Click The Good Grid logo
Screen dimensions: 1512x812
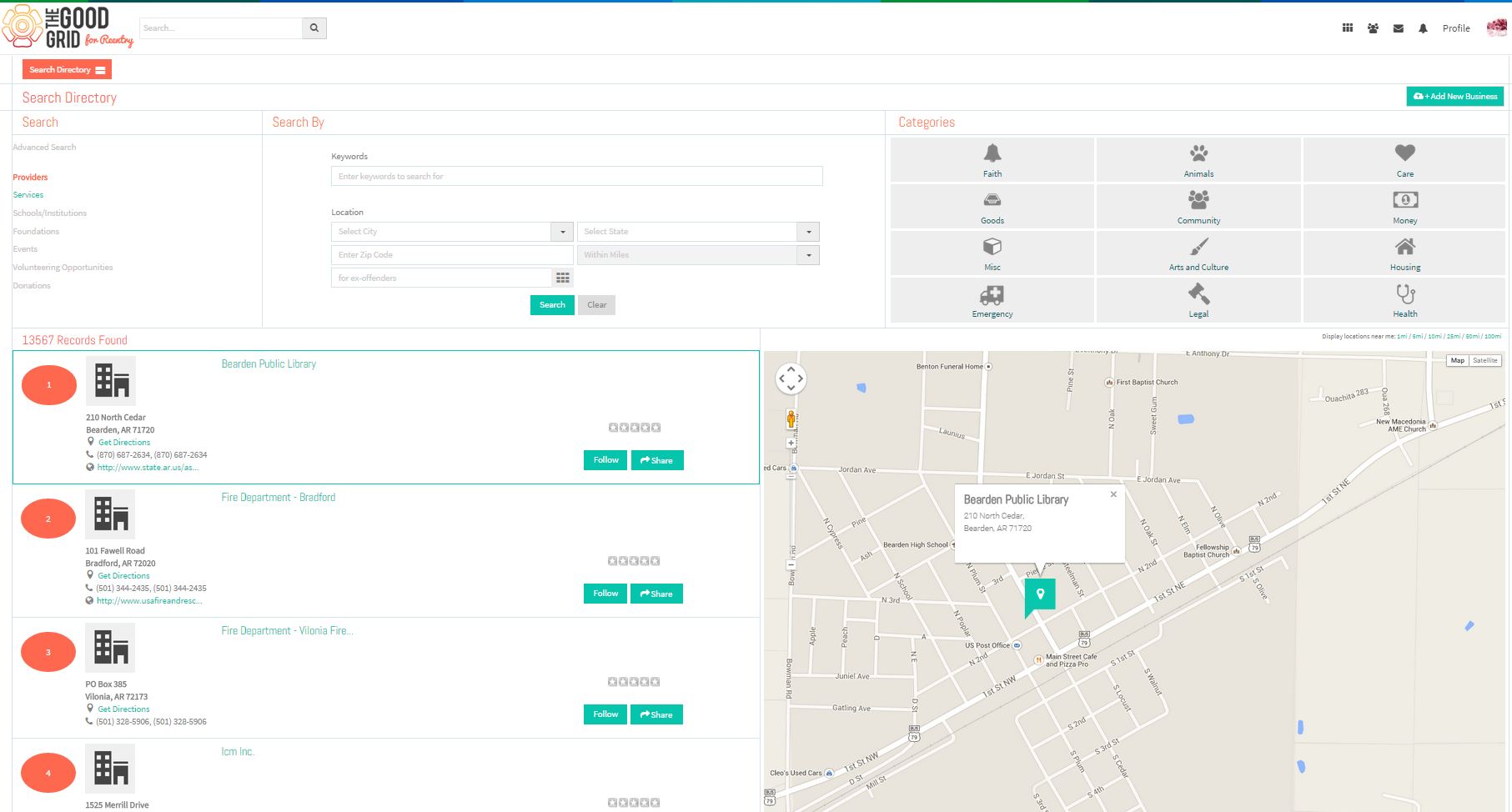pos(68,27)
